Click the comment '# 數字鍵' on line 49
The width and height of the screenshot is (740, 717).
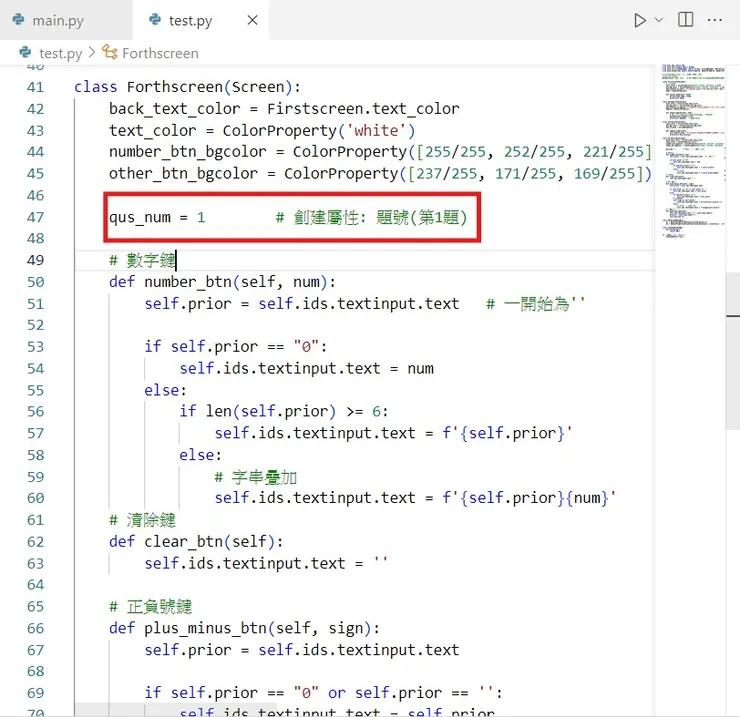tap(142, 261)
